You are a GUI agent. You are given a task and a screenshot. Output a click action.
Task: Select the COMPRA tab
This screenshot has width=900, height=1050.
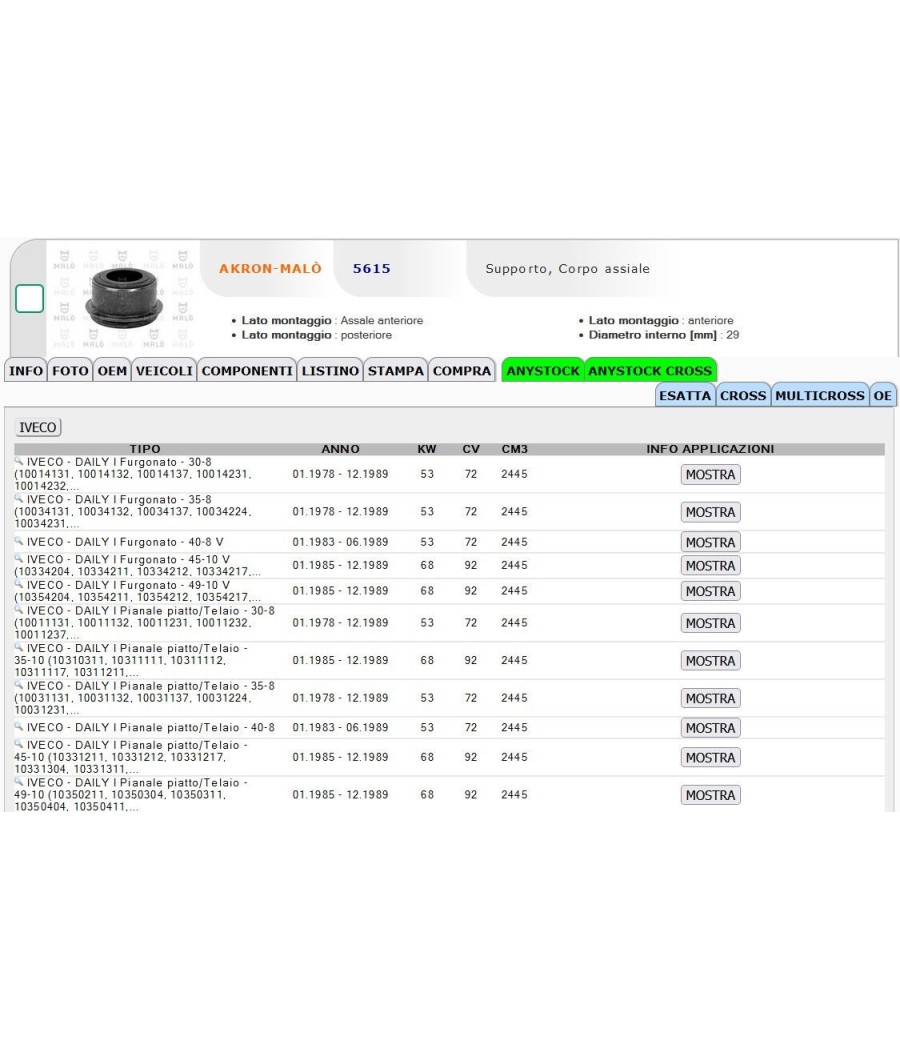click(462, 370)
